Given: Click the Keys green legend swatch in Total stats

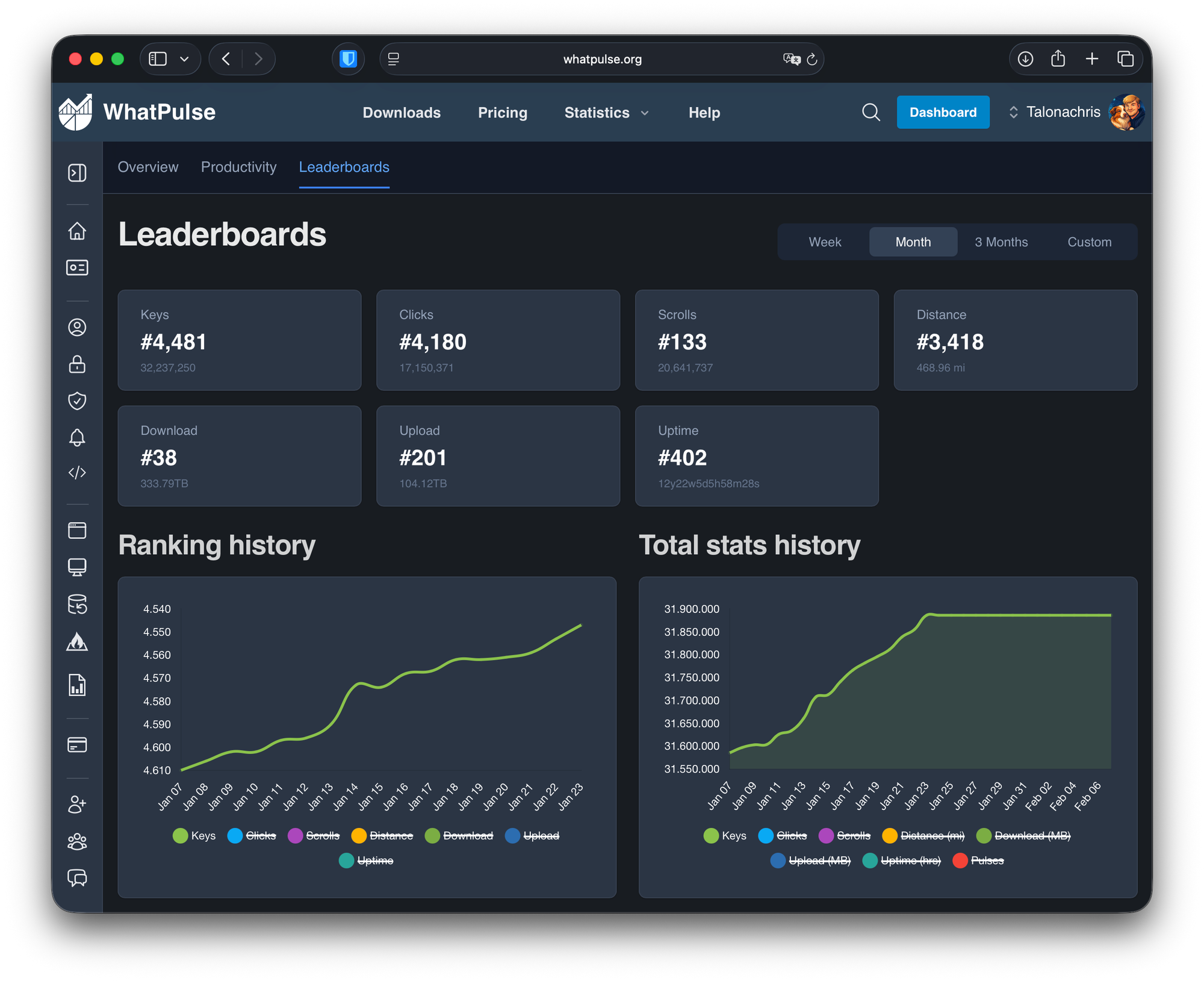Looking at the screenshot, I should pos(711,836).
